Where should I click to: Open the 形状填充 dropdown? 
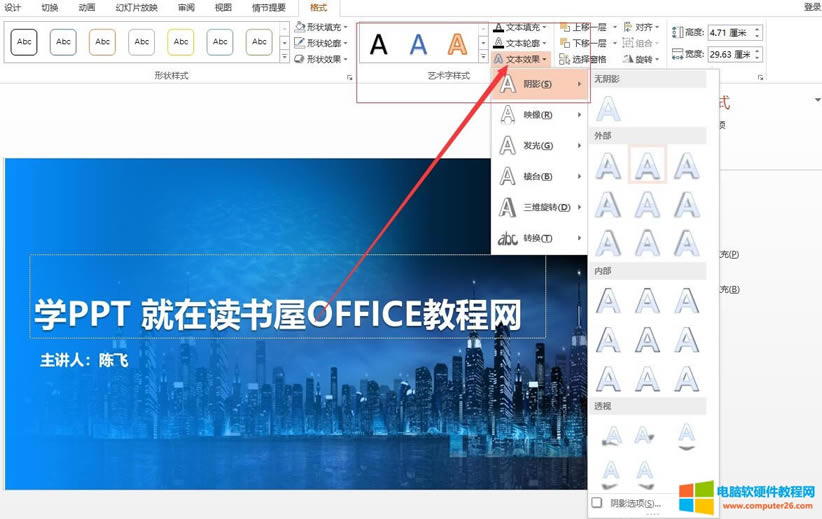click(321, 27)
